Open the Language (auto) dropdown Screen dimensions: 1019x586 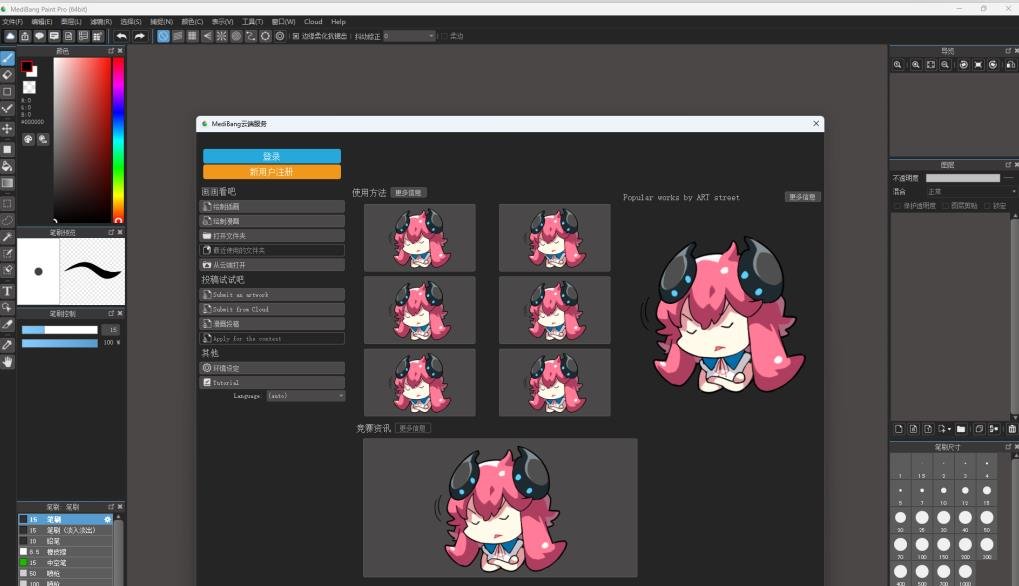point(305,396)
